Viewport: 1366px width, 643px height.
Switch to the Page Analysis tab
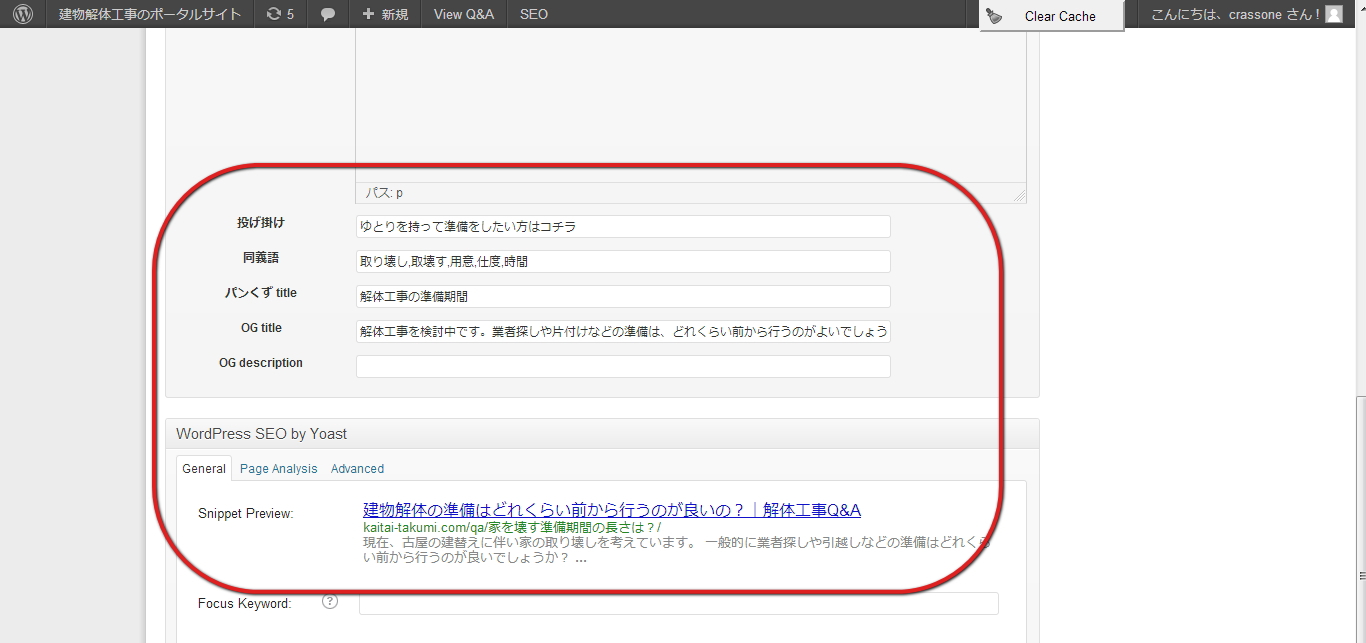click(278, 468)
